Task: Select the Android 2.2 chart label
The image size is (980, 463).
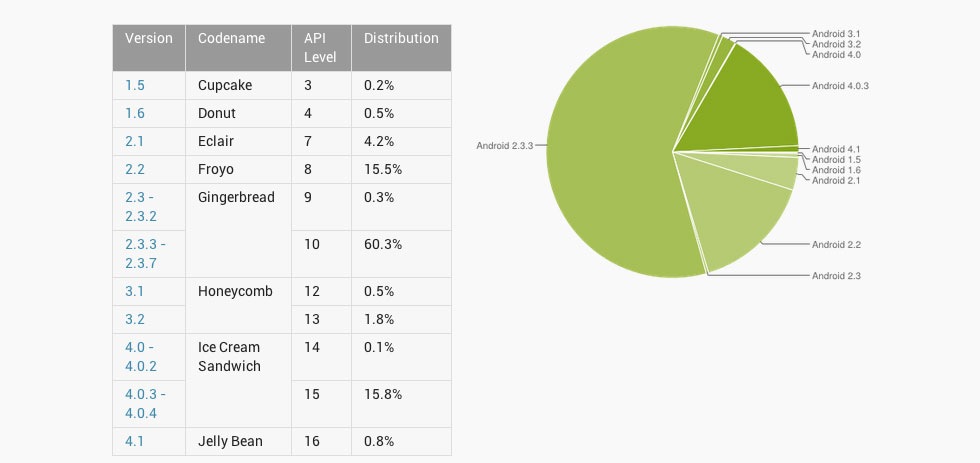Action: coord(836,245)
